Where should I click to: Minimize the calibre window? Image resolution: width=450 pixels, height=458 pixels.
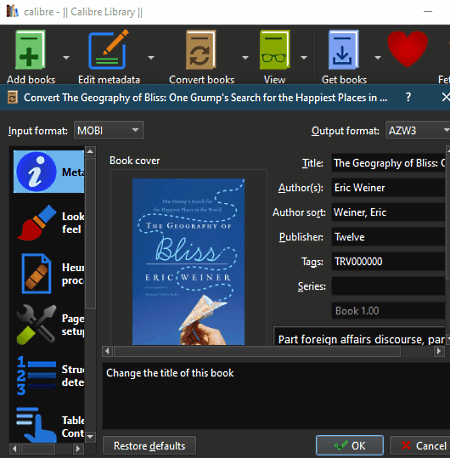pos(428,12)
